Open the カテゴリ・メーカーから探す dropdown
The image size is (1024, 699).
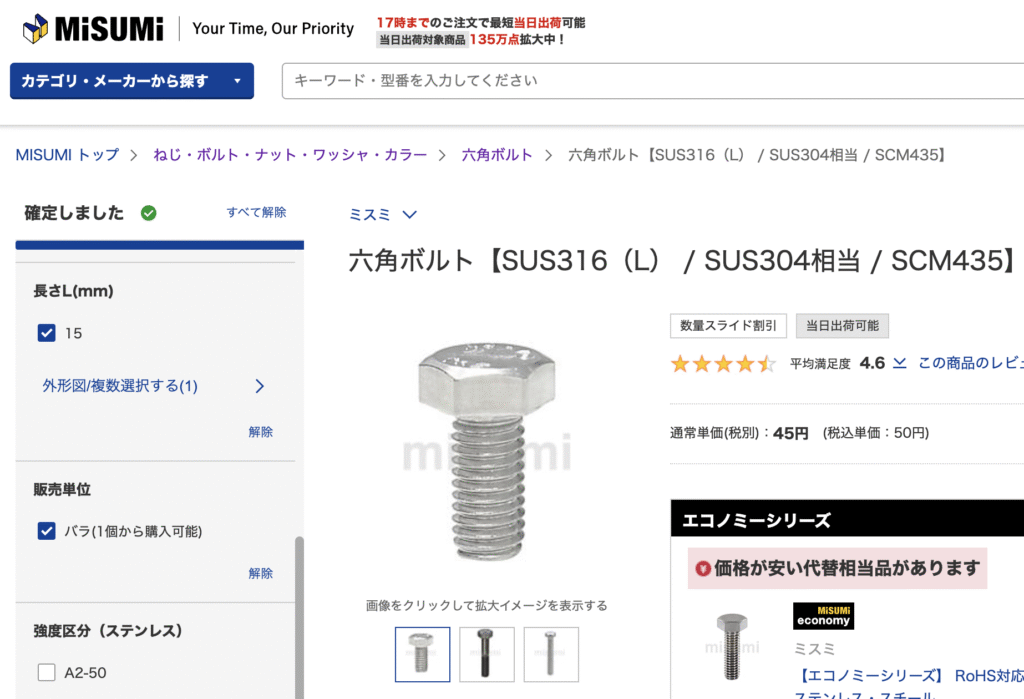(x=131, y=81)
